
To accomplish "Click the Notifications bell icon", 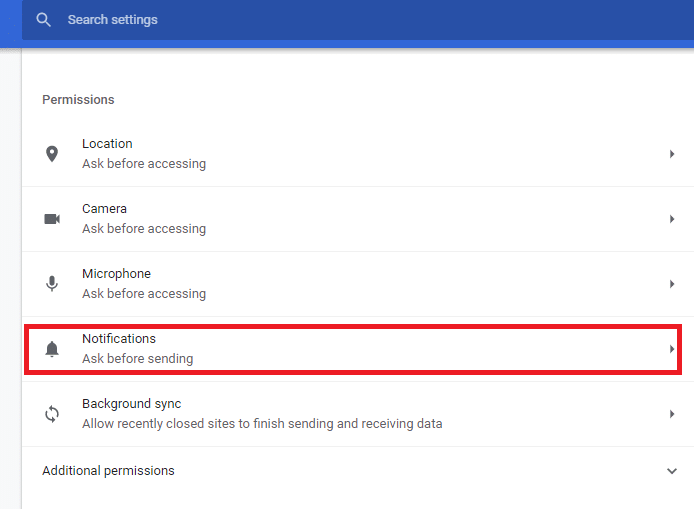I will click(x=52, y=349).
